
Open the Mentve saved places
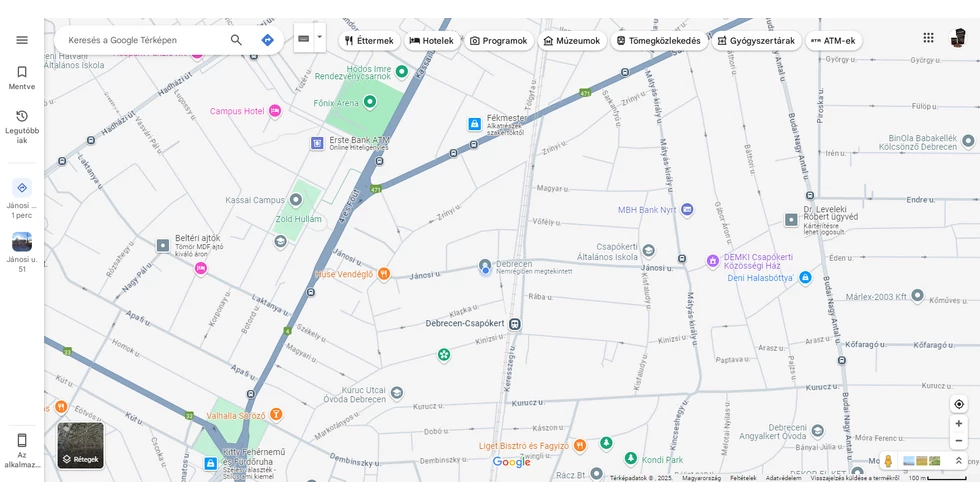(x=22, y=78)
